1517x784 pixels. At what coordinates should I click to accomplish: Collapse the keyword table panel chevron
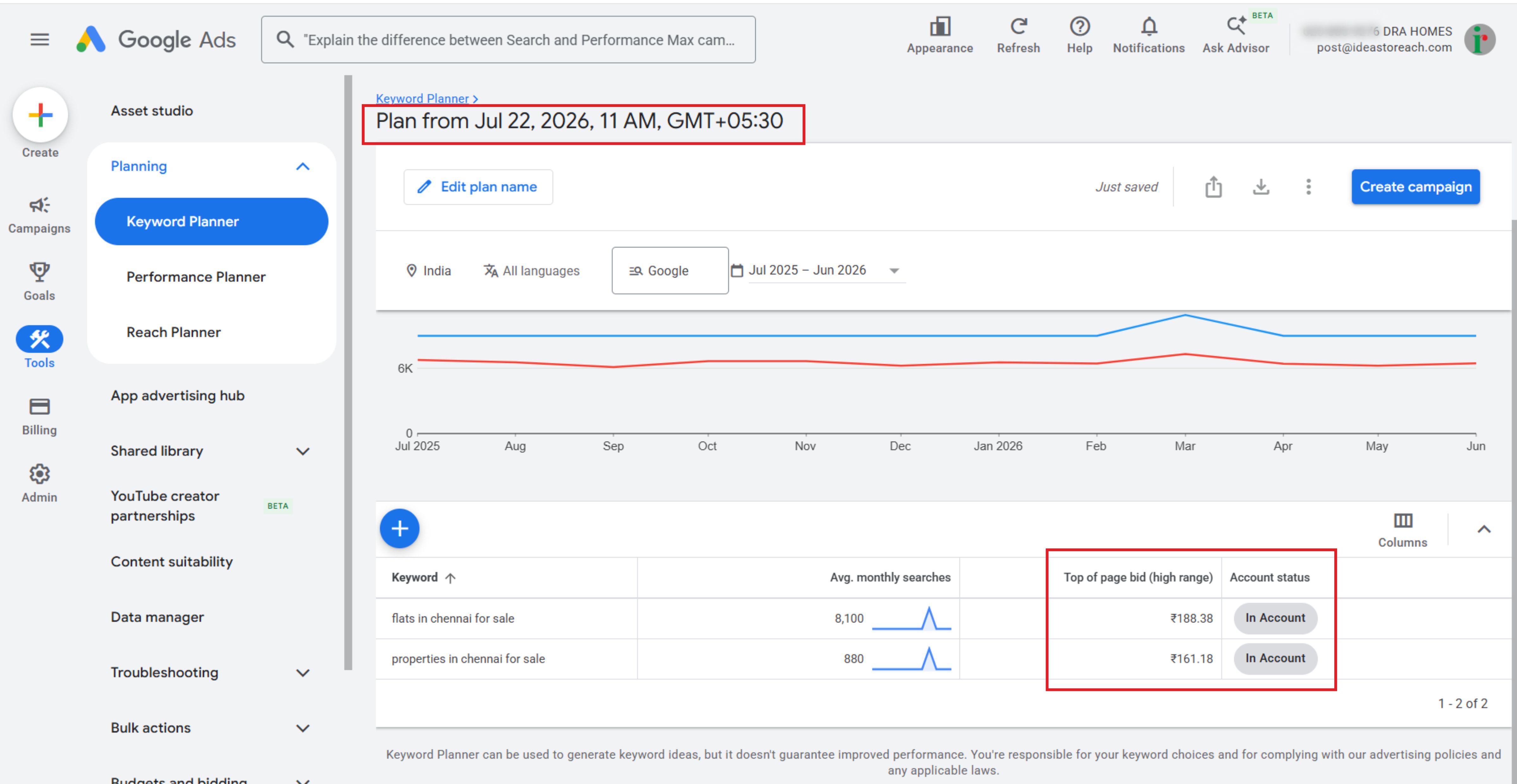click(1484, 529)
